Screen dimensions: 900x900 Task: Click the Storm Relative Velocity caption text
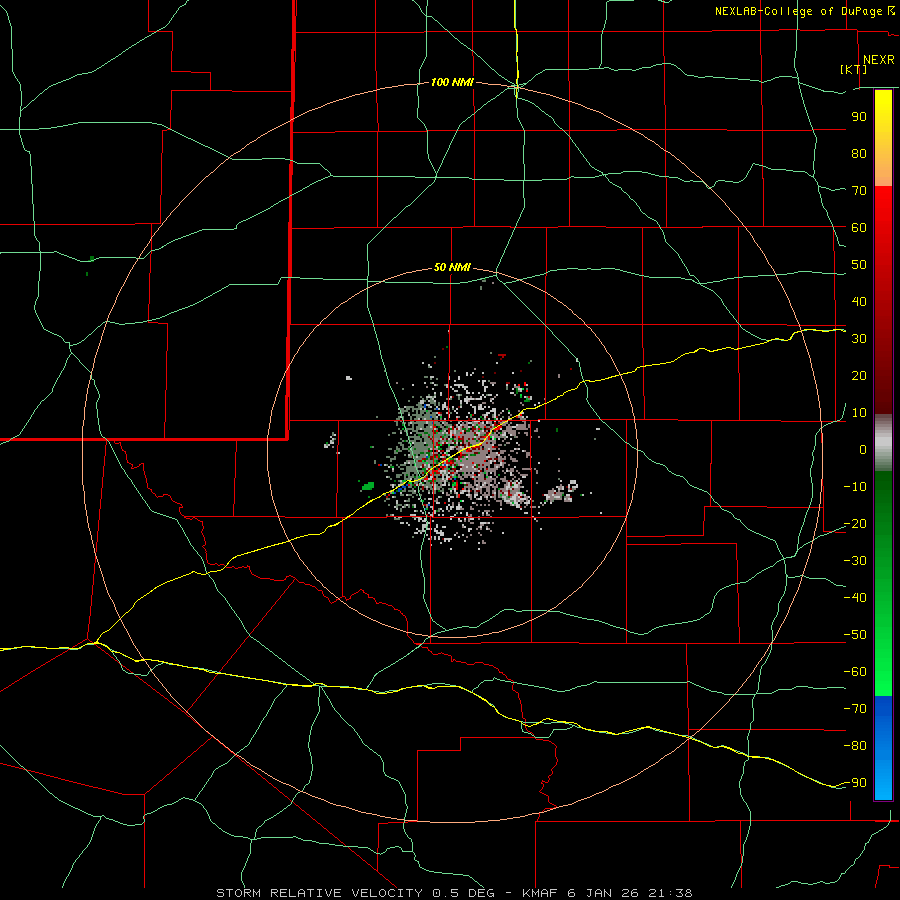[x=454, y=893]
